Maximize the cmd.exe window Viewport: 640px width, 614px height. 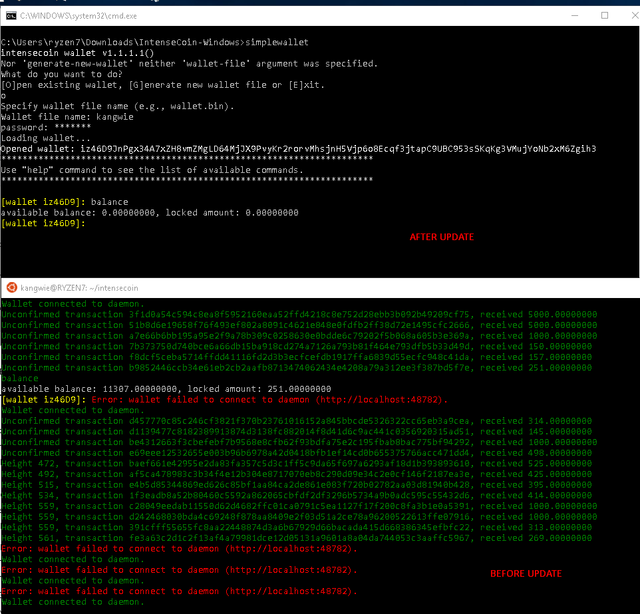604,16
